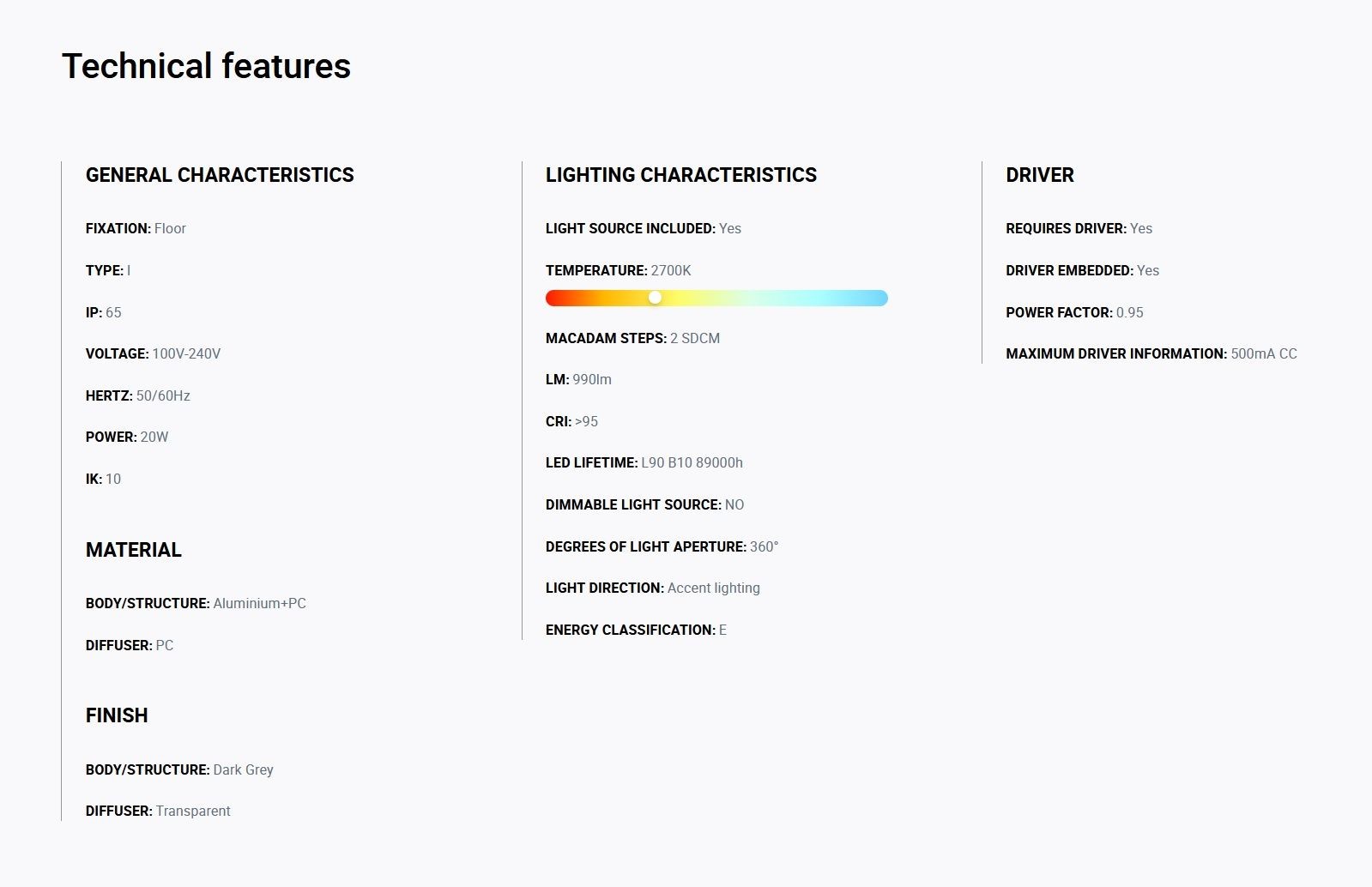Image resolution: width=1372 pixels, height=887 pixels.
Task: Click the 'CRI: >95' entry
Action: tap(571, 421)
